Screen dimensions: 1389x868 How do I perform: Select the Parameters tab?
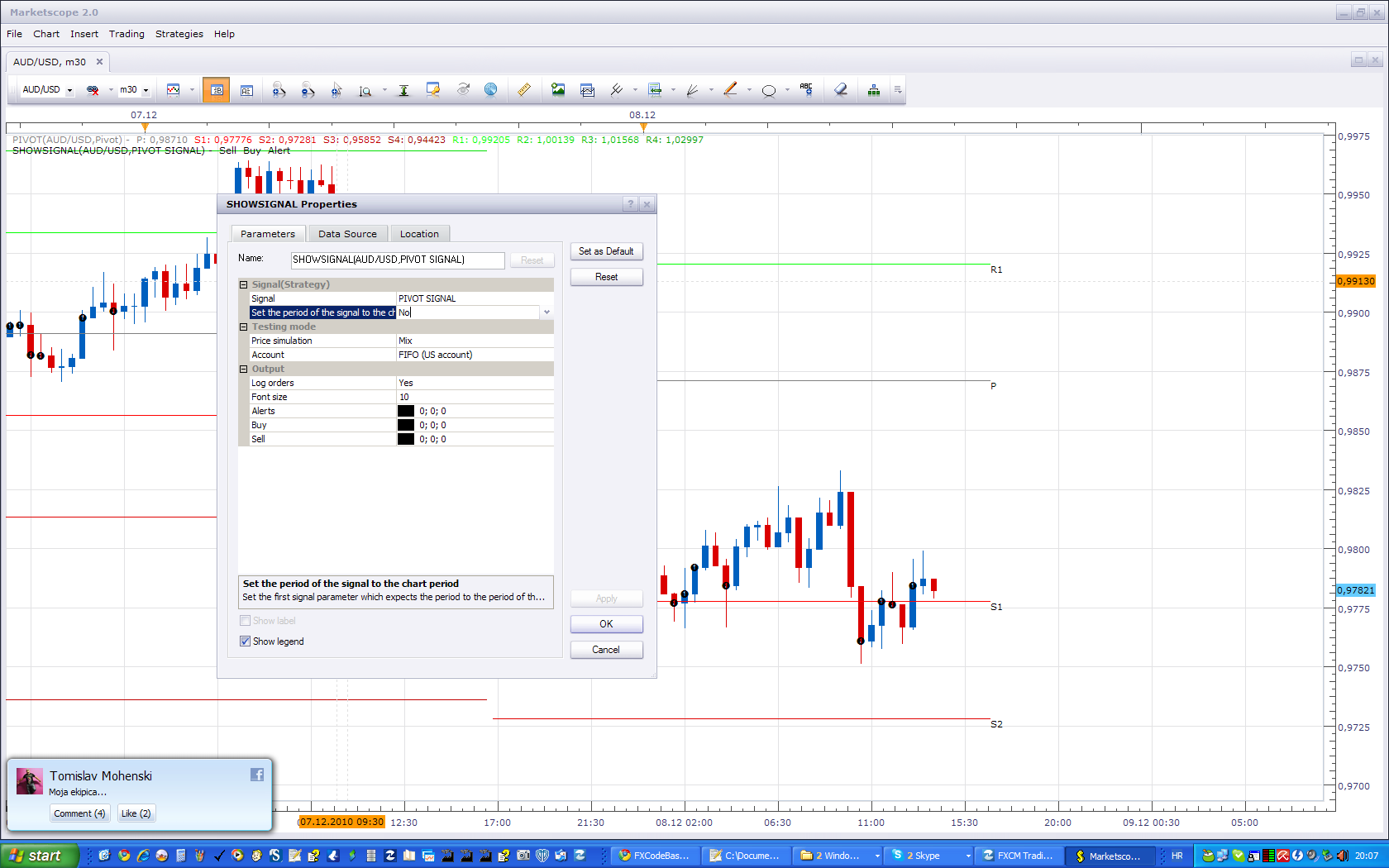(x=267, y=234)
